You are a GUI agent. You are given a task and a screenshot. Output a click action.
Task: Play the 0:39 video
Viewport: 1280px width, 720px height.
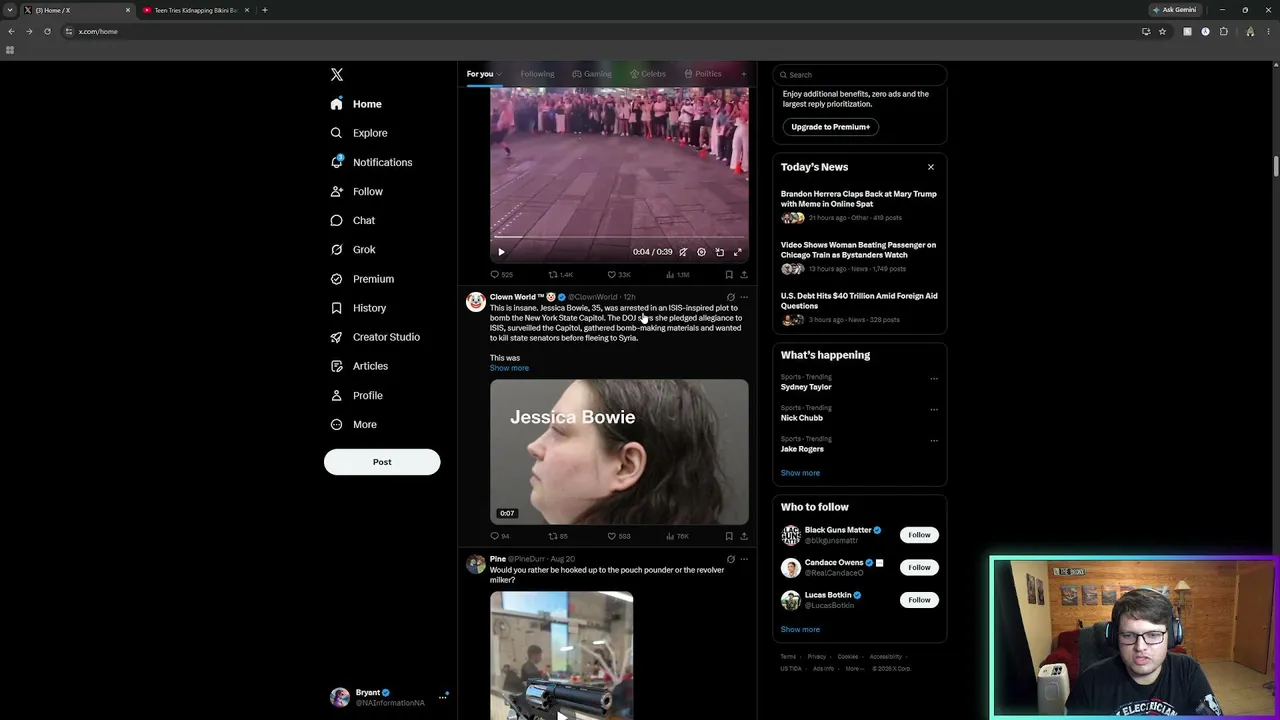[x=501, y=252]
